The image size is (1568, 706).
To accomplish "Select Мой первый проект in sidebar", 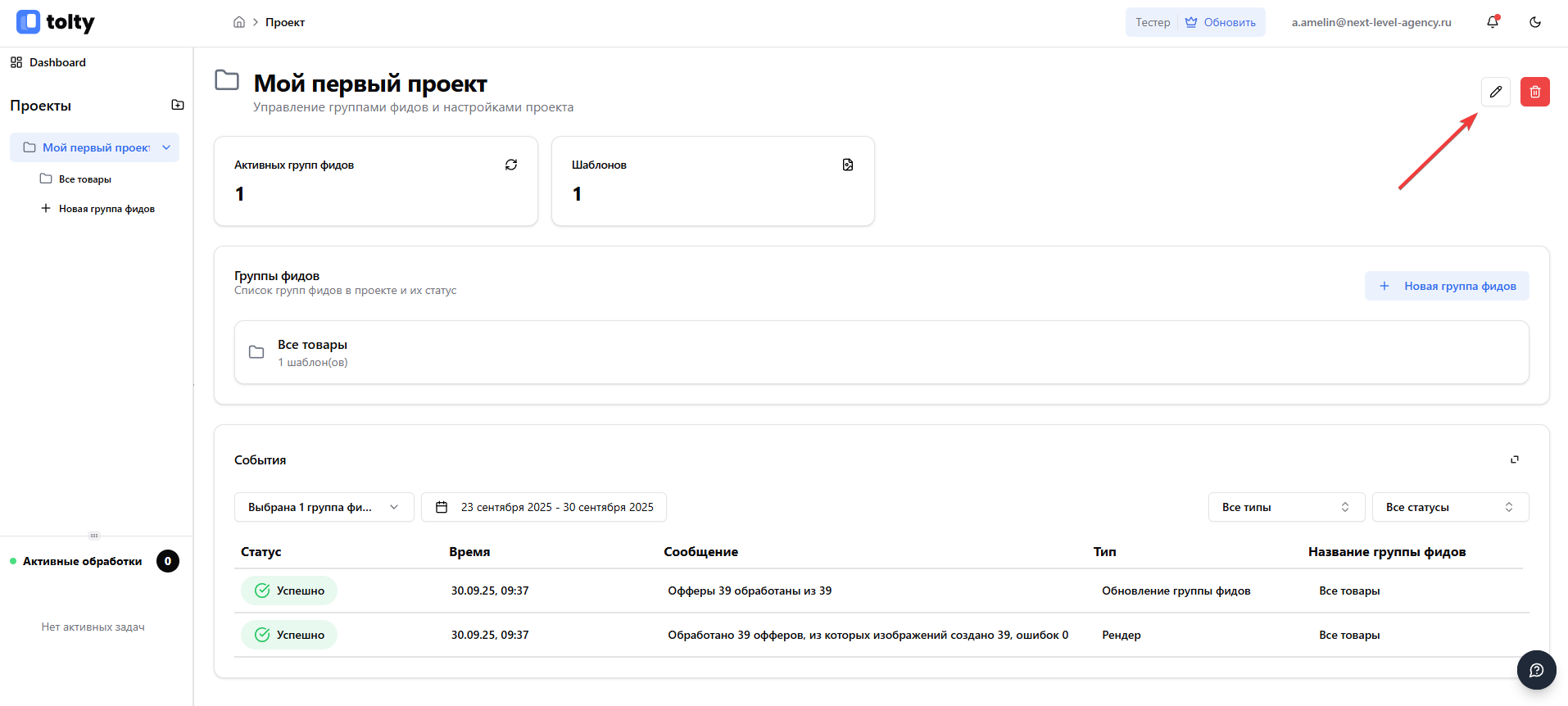I will point(94,147).
